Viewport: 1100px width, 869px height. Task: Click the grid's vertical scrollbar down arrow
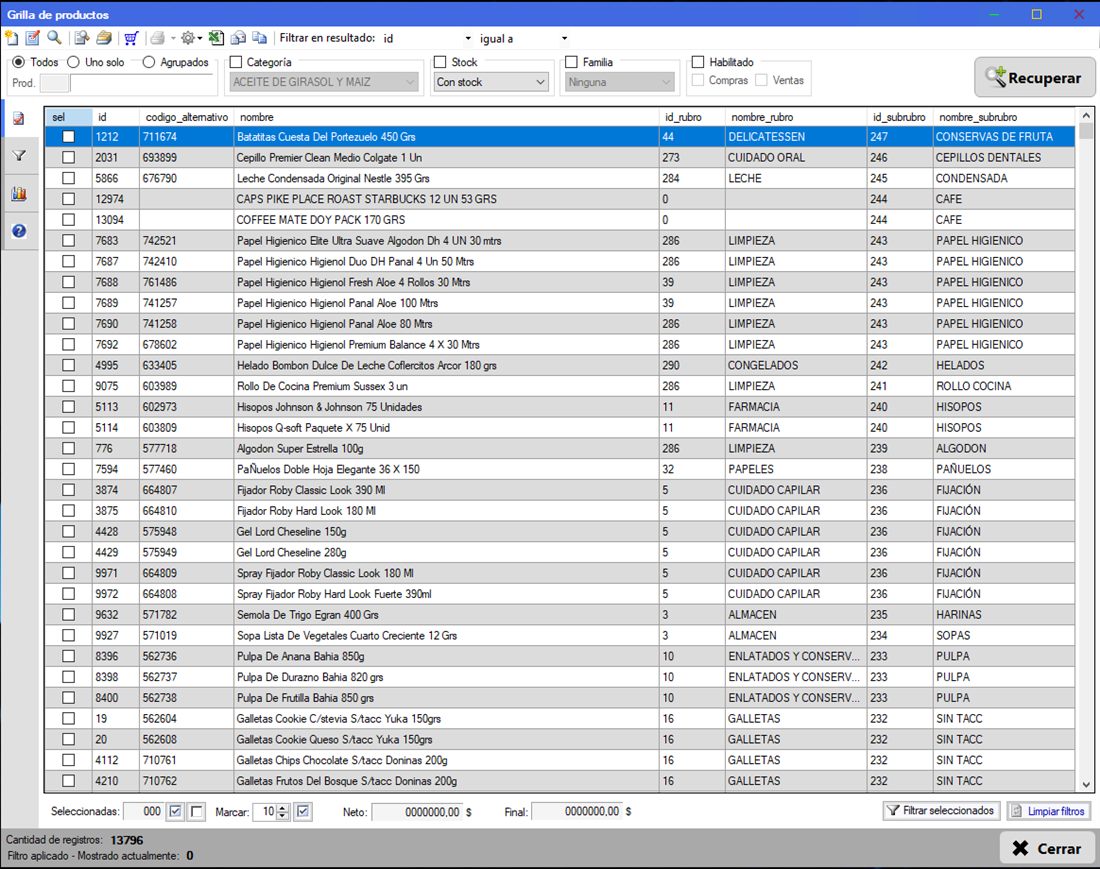point(1086,785)
